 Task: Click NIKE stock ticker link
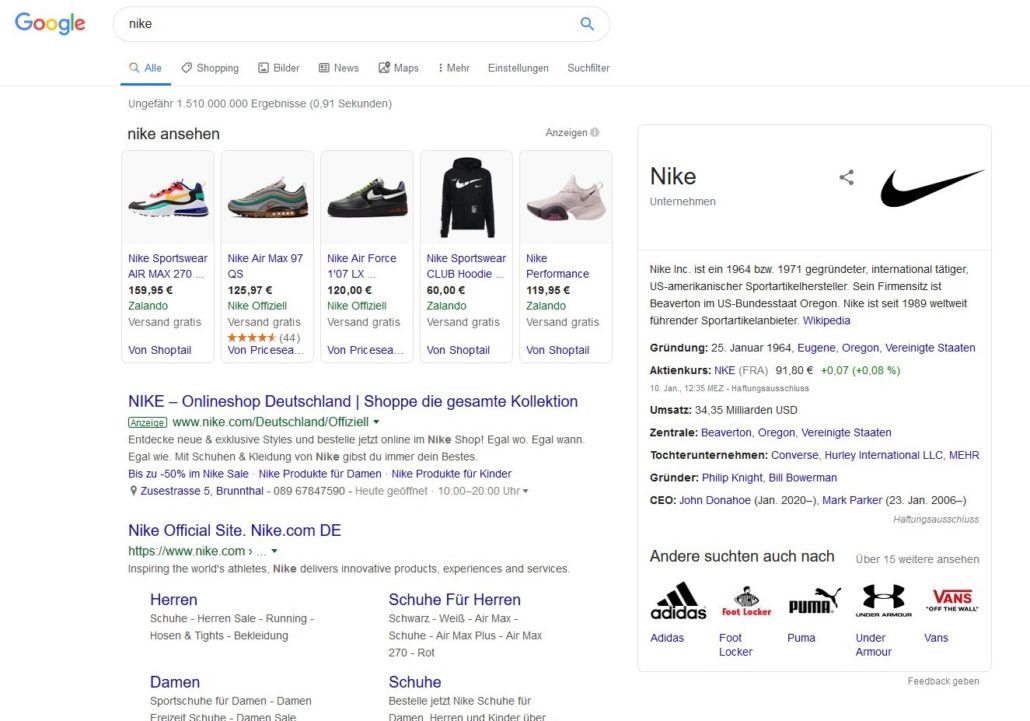click(725, 370)
